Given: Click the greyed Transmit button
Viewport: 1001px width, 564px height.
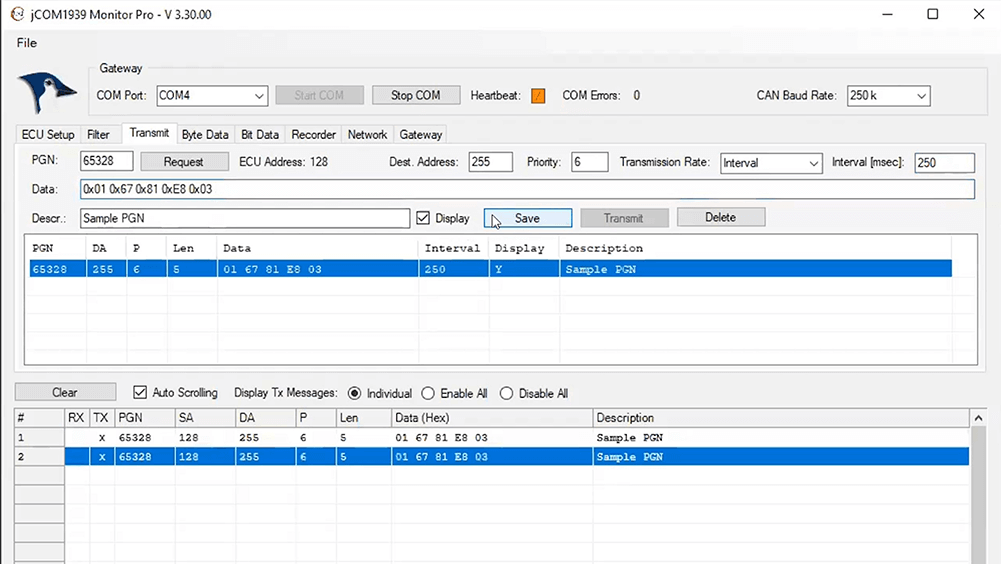Looking at the screenshot, I should 624,218.
